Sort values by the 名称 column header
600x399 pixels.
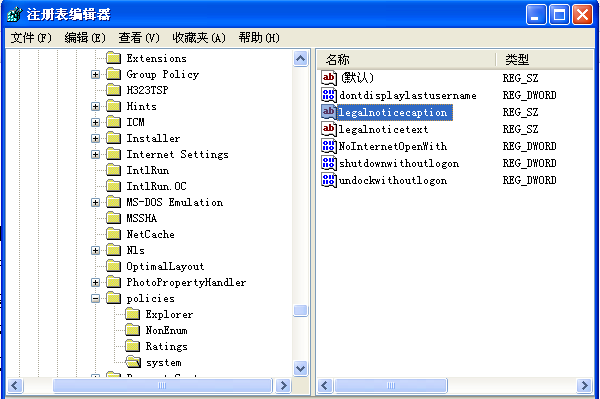[406, 60]
